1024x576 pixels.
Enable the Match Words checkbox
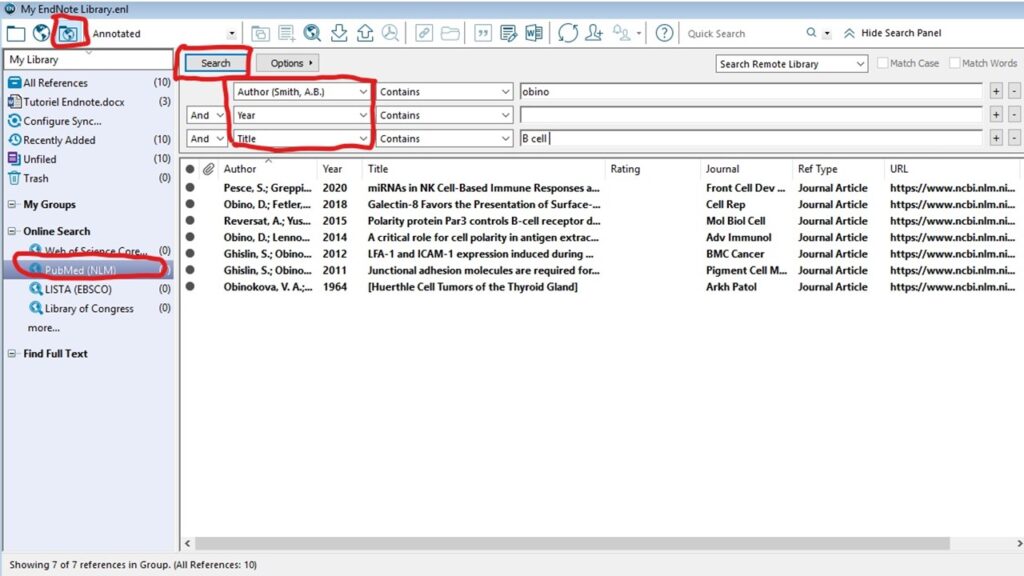[955, 63]
